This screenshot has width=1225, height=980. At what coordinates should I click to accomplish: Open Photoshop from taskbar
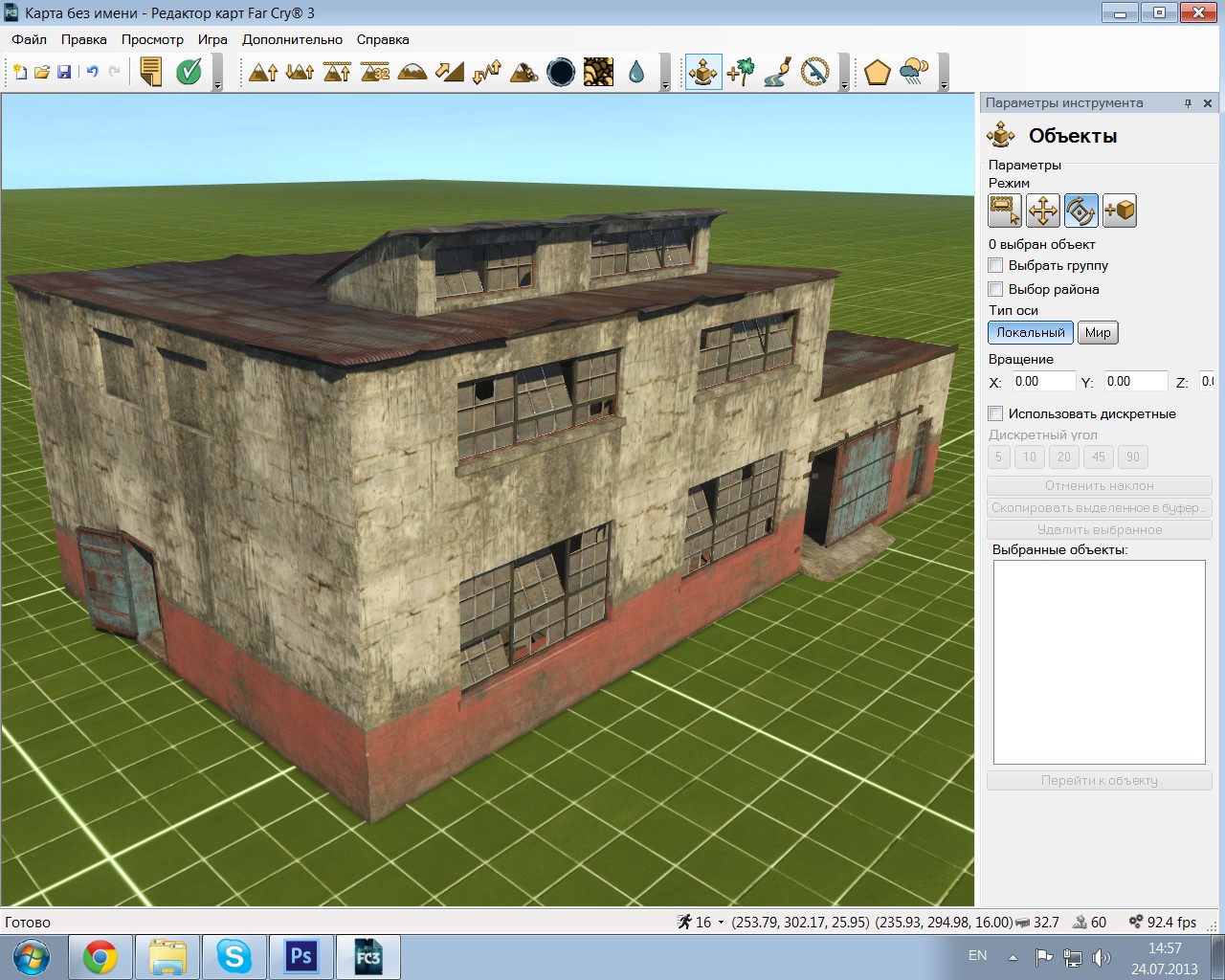301,957
